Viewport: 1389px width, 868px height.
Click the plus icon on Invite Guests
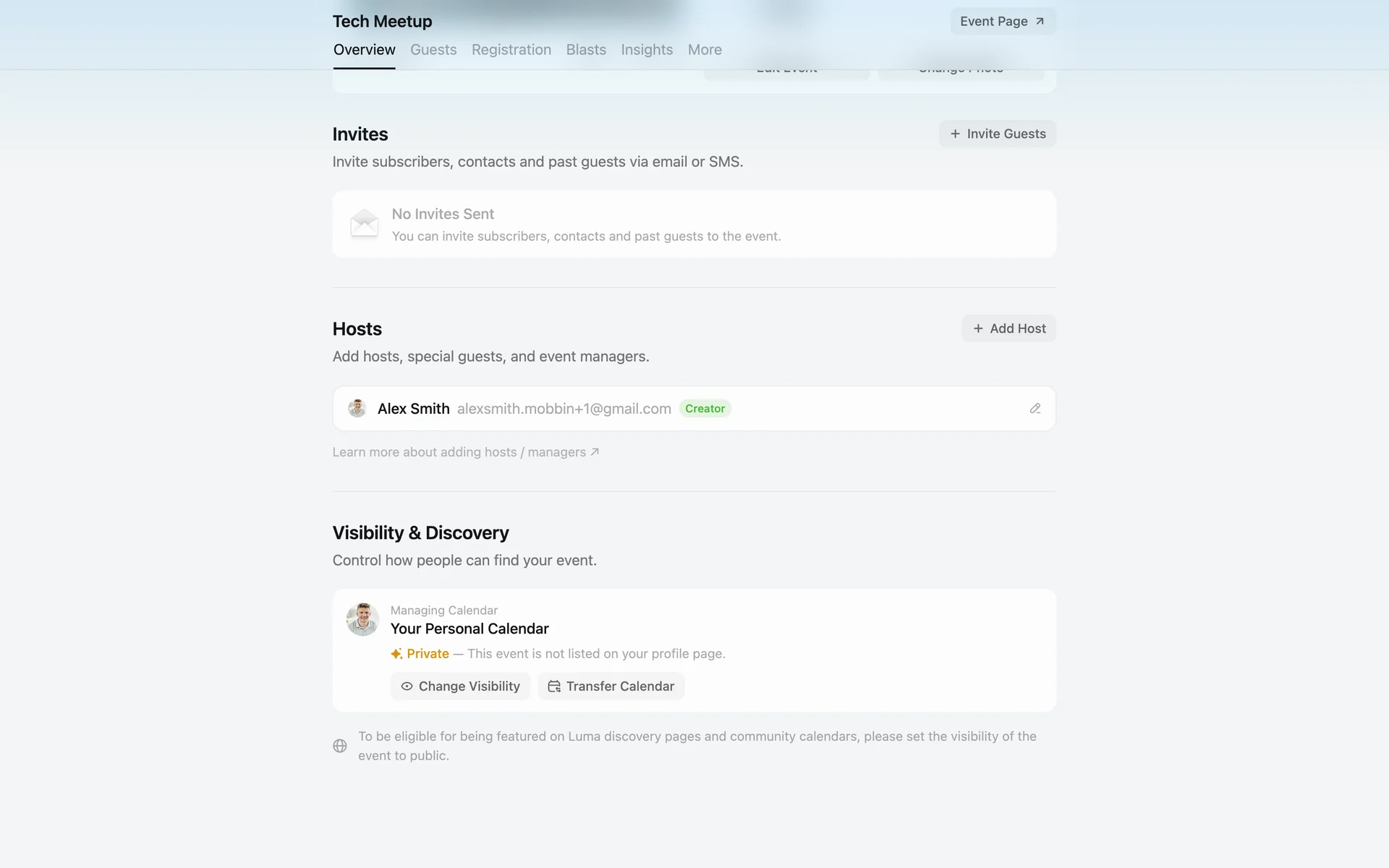pyautogui.click(x=955, y=134)
